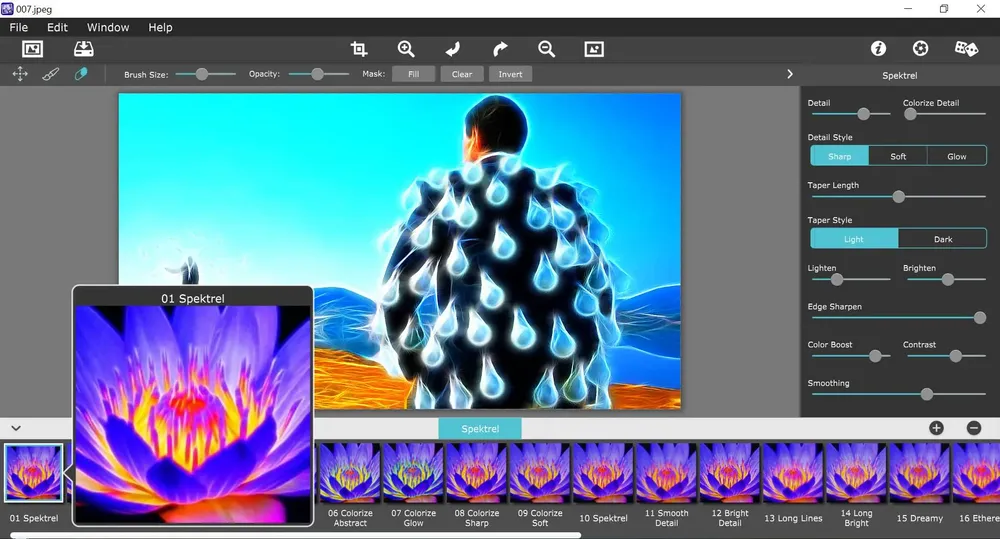Click the Spektrel preset category tab

click(480, 429)
